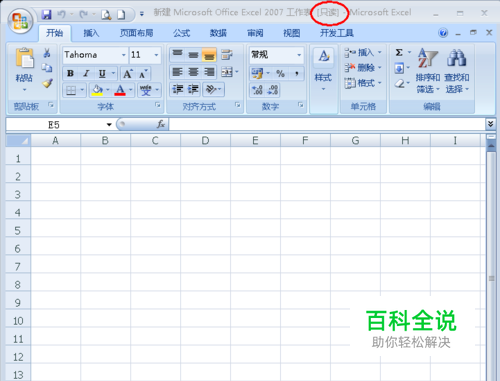Image resolution: width=500 pixels, height=381 pixels.
Task: Align text to top of cell
Action: click(177, 55)
